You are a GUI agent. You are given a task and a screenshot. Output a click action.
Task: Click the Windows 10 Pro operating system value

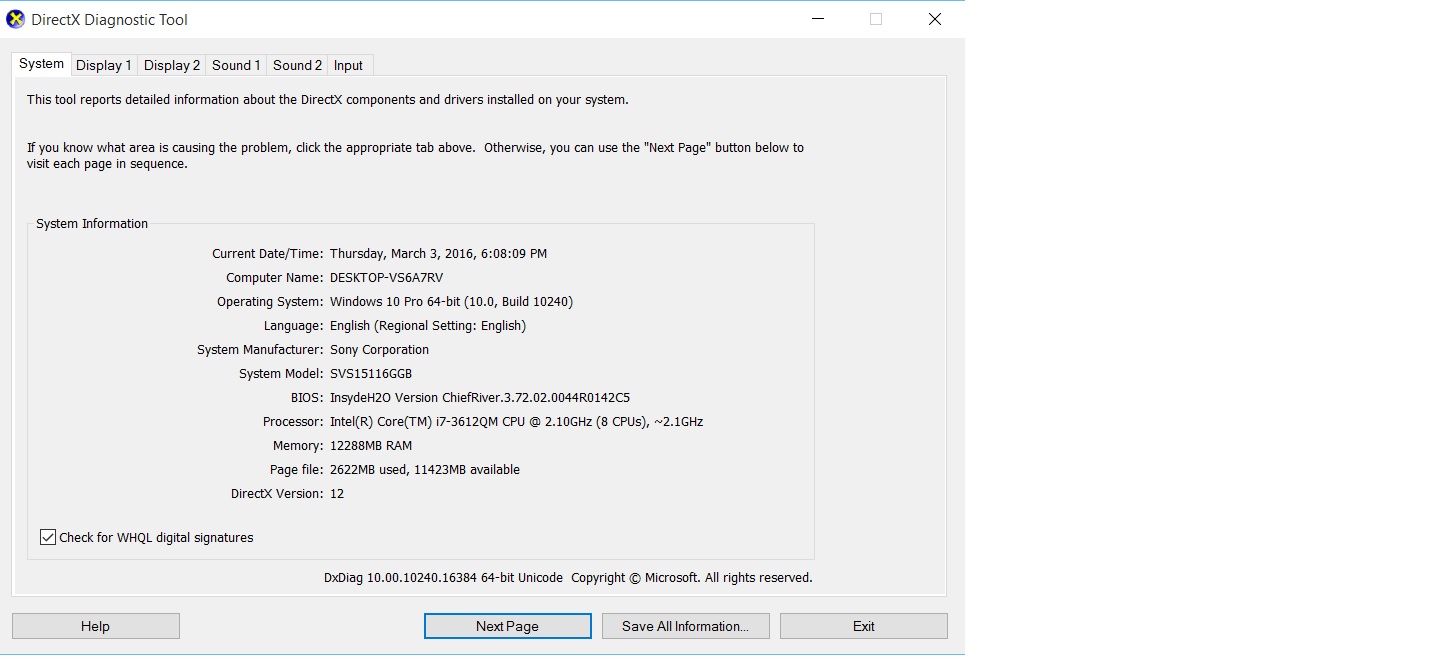pos(451,302)
